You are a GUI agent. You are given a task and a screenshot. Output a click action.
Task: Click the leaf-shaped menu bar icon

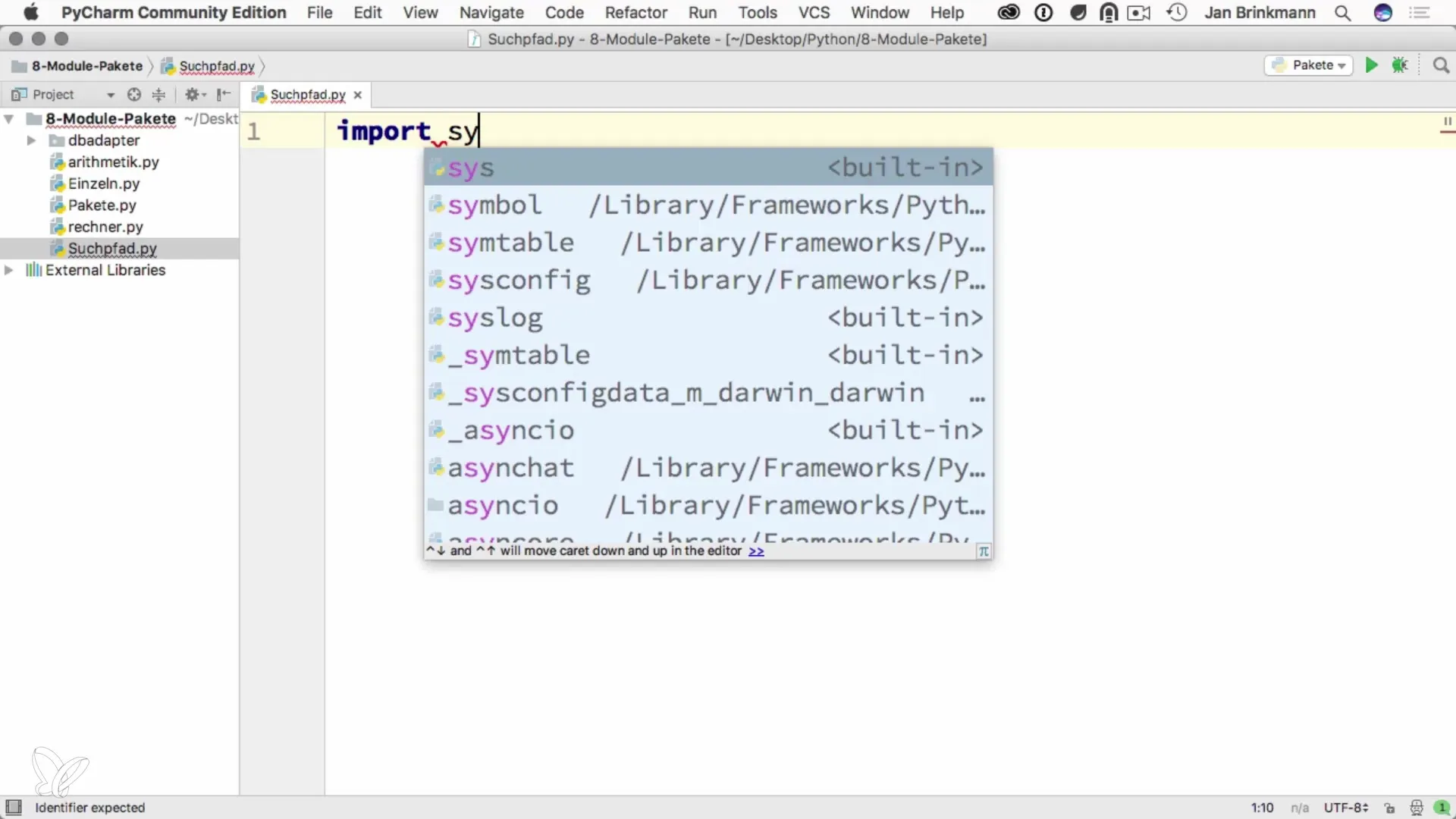pyautogui.click(x=1078, y=13)
